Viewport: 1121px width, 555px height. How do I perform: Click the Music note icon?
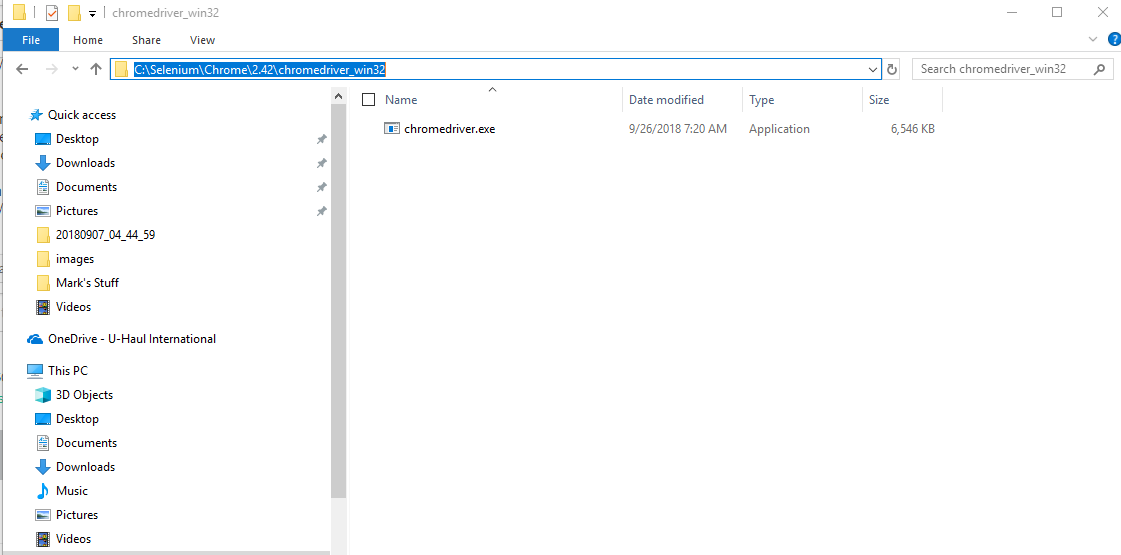click(x=43, y=491)
